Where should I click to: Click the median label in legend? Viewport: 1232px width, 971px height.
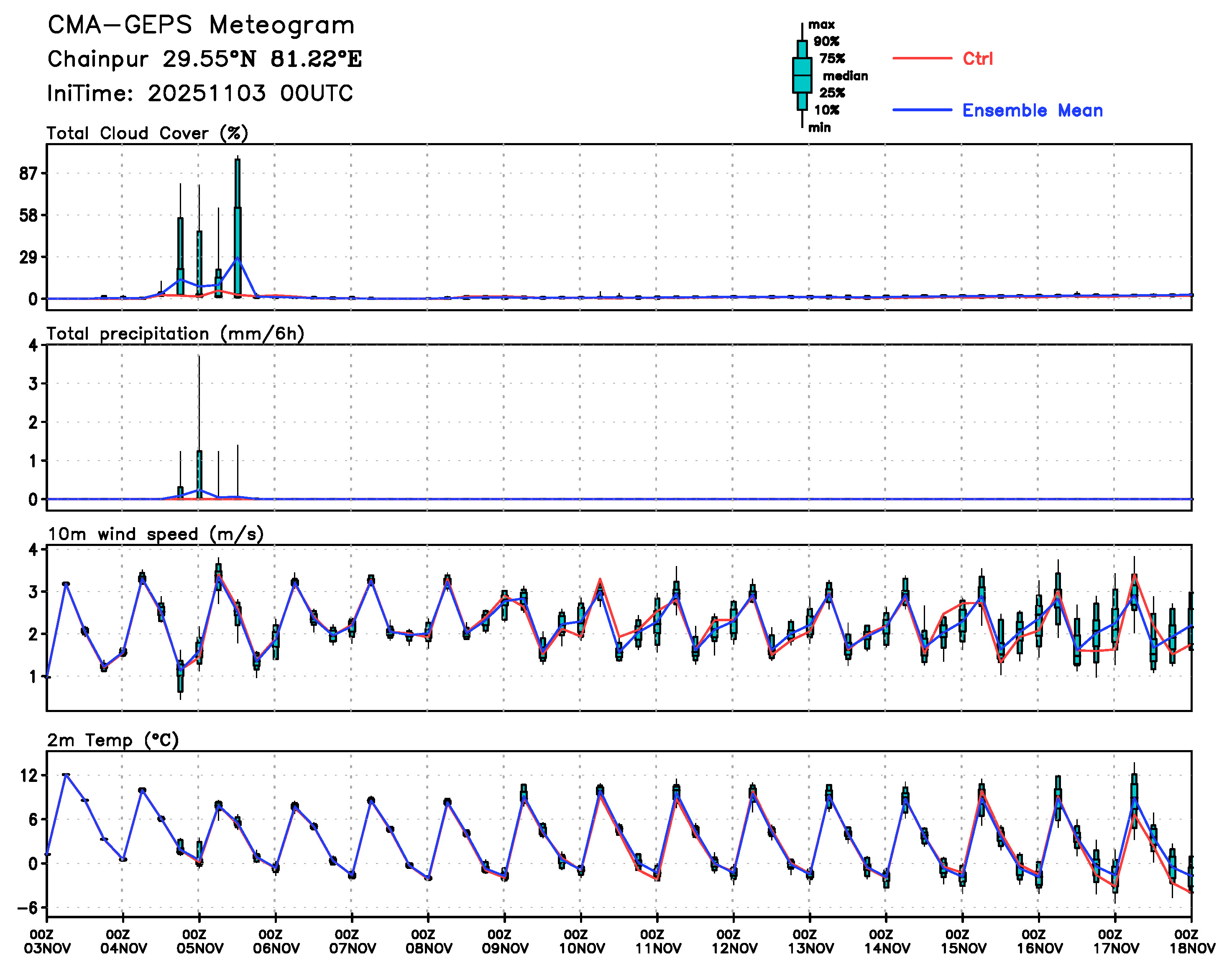pos(845,76)
